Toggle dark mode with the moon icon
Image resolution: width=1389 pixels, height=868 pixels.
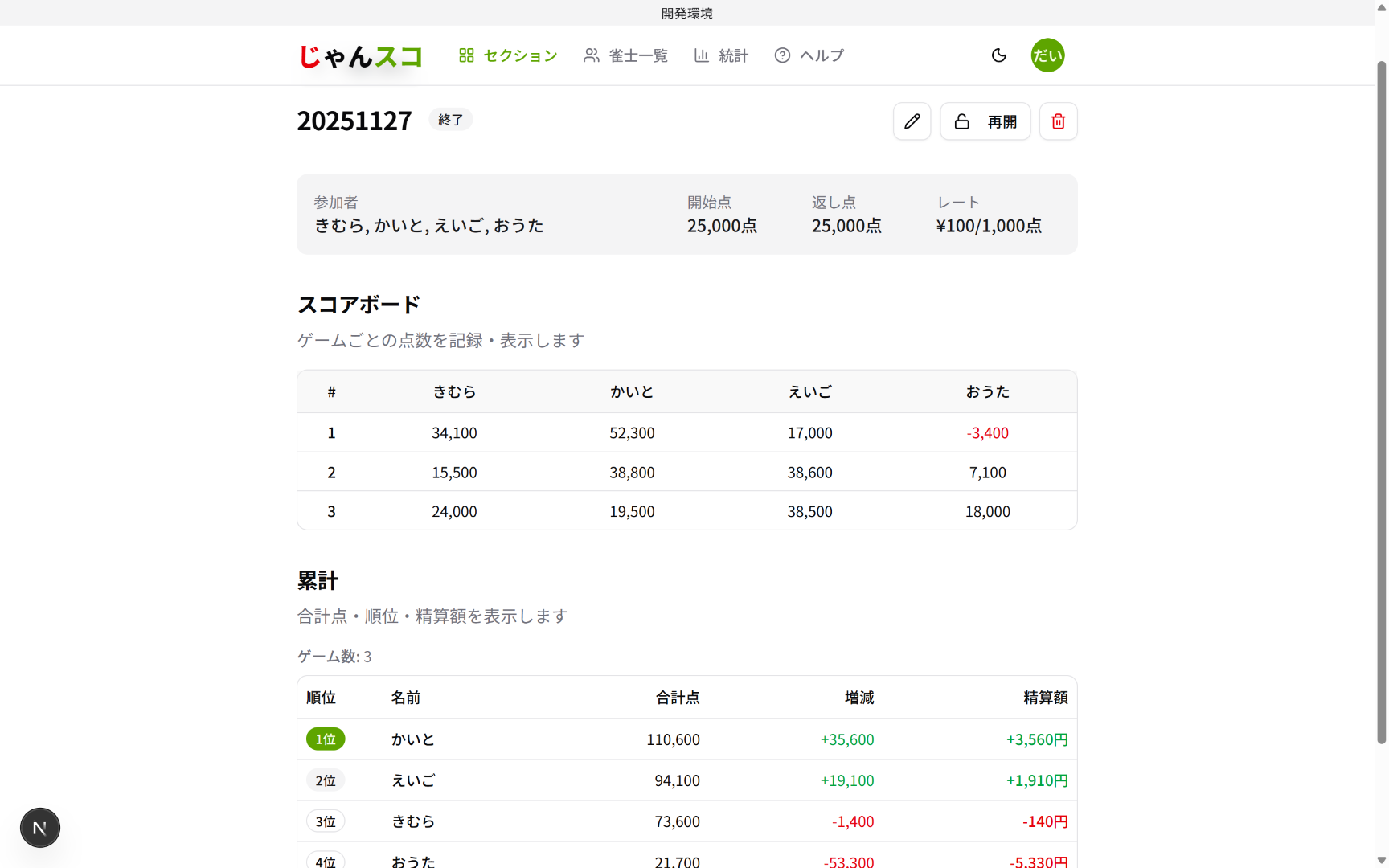click(999, 55)
